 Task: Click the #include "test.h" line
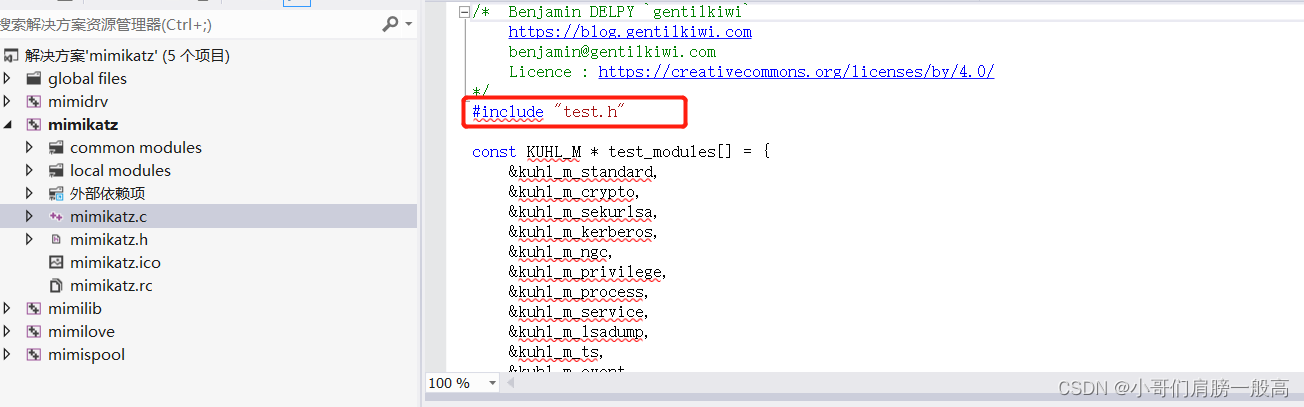pyautogui.click(x=548, y=112)
